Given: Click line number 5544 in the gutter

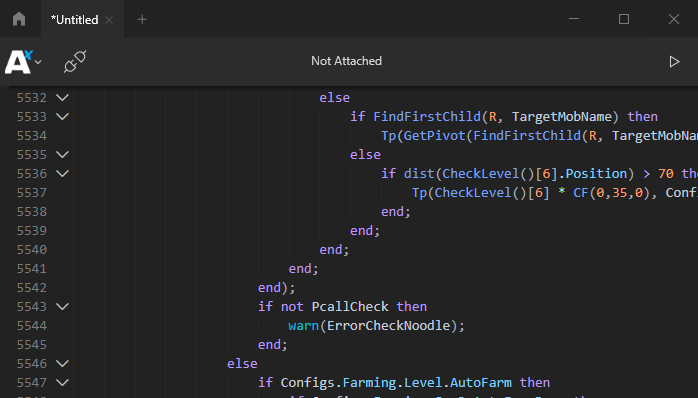Looking at the screenshot, I should click(x=32, y=326).
